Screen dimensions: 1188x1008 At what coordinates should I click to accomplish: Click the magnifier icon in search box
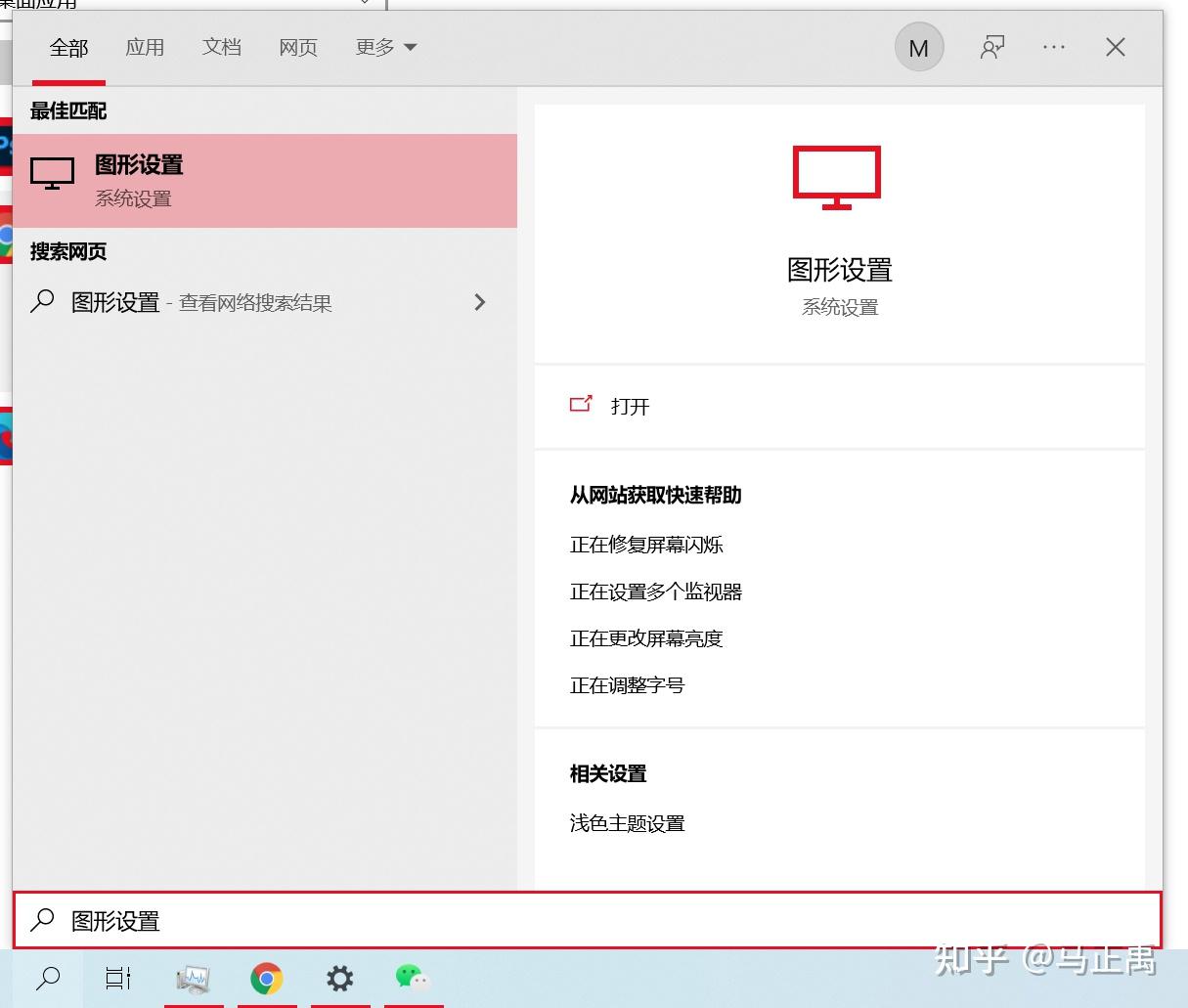42,920
